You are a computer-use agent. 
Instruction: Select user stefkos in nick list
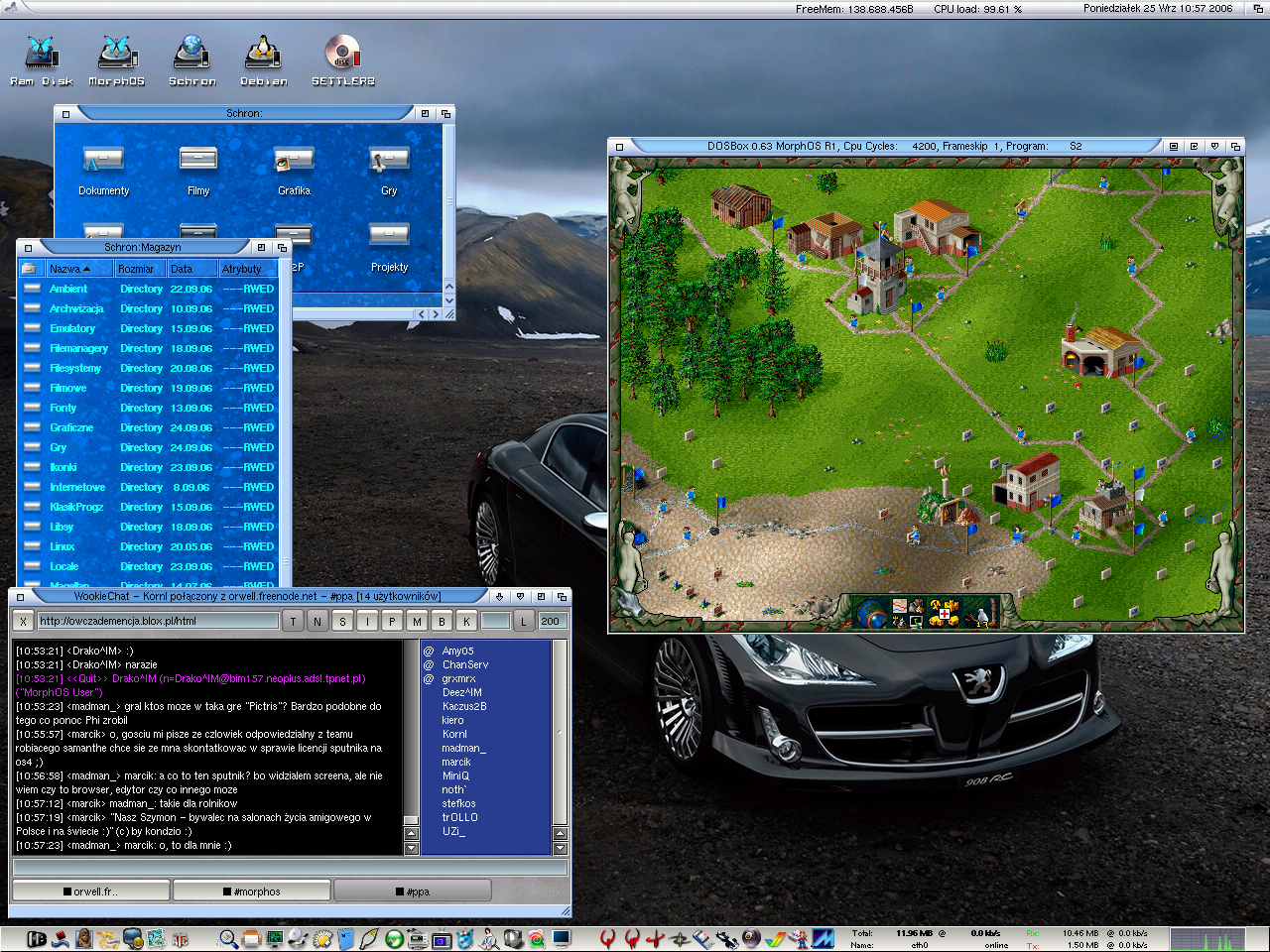click(458, 803)
